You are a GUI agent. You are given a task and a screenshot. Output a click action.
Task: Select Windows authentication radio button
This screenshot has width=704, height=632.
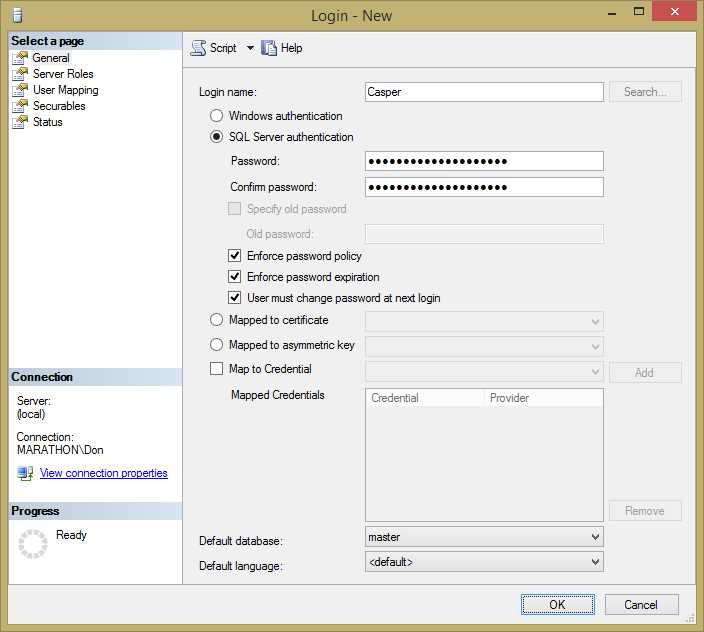tap(216, 116)
